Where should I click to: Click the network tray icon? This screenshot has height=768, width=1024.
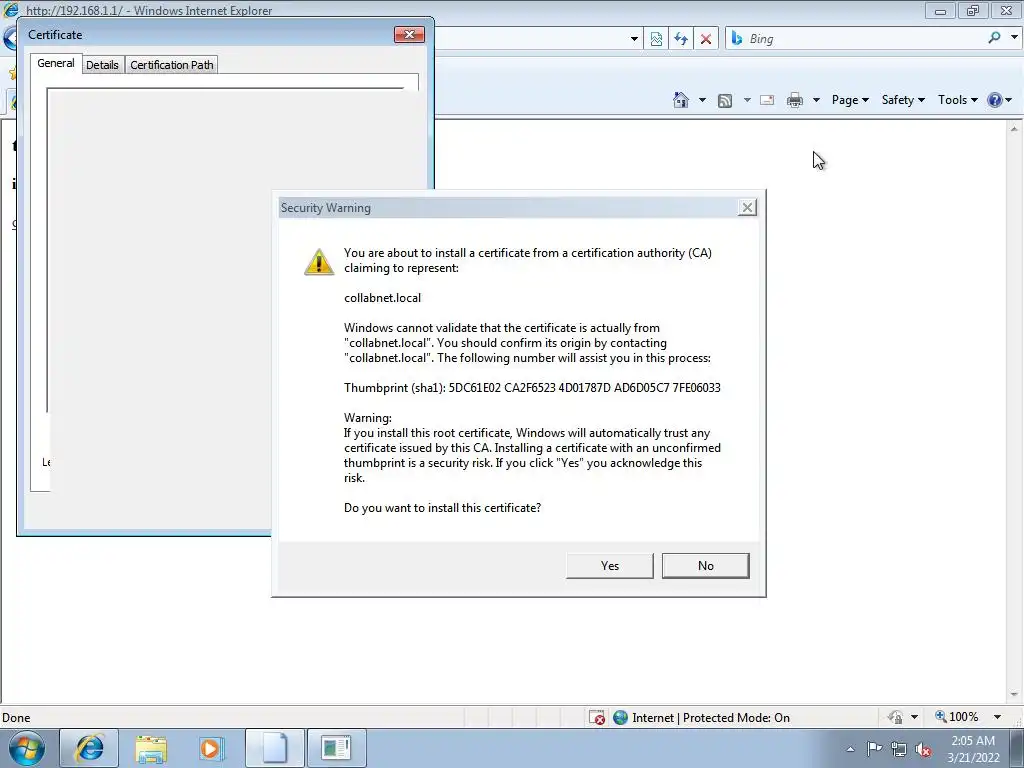pyautogui.click(x=899, y=749)
